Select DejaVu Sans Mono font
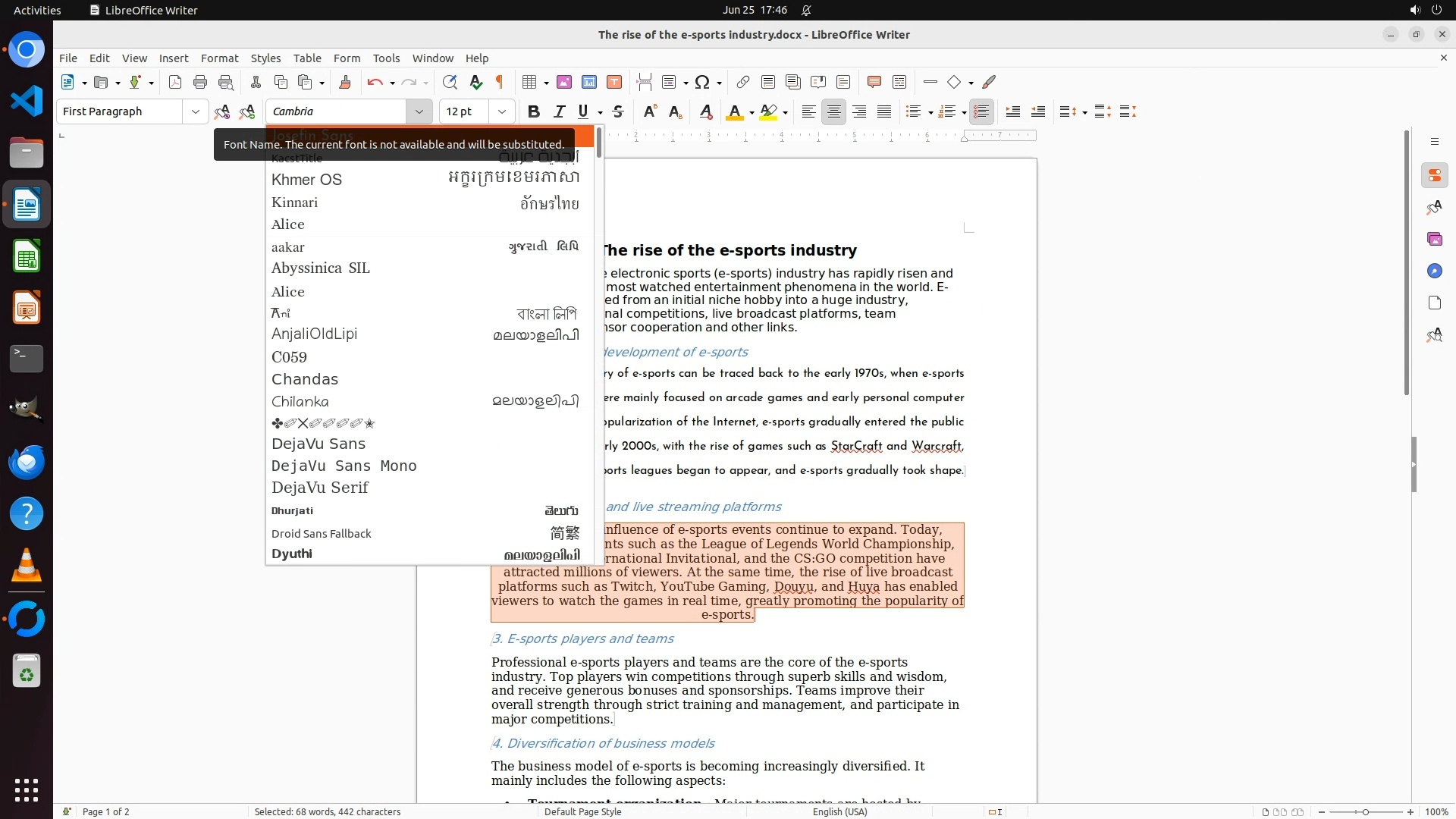This screenshot has width=1456, height=819. 344,466
